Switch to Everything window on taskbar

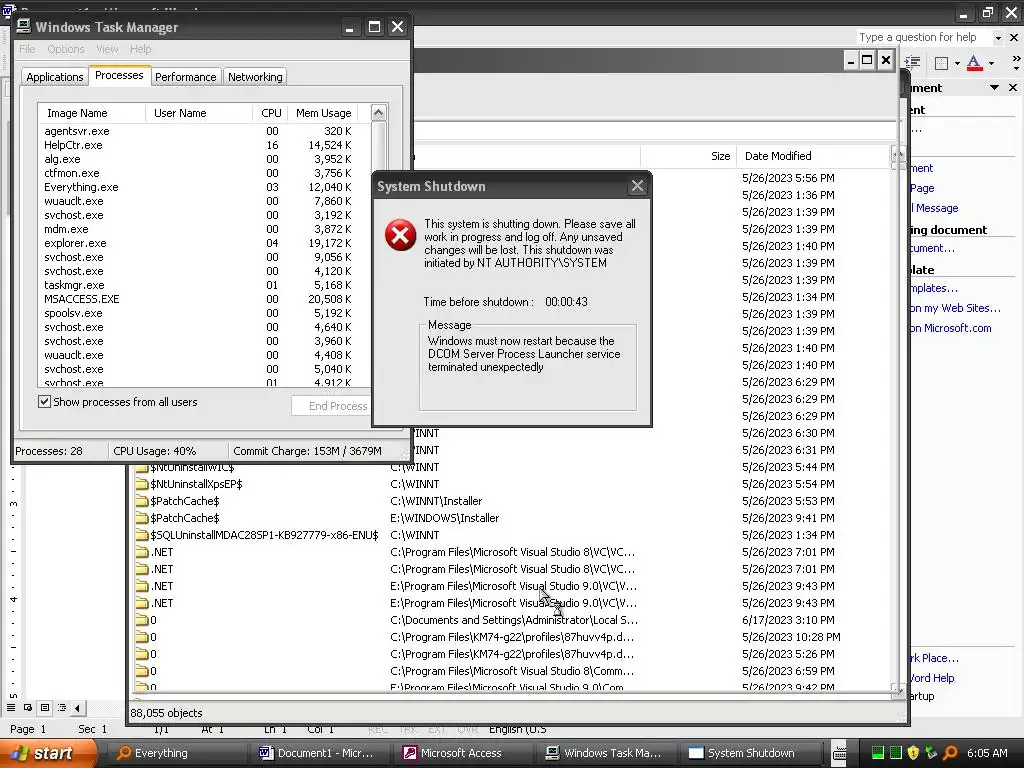(178, 753)
